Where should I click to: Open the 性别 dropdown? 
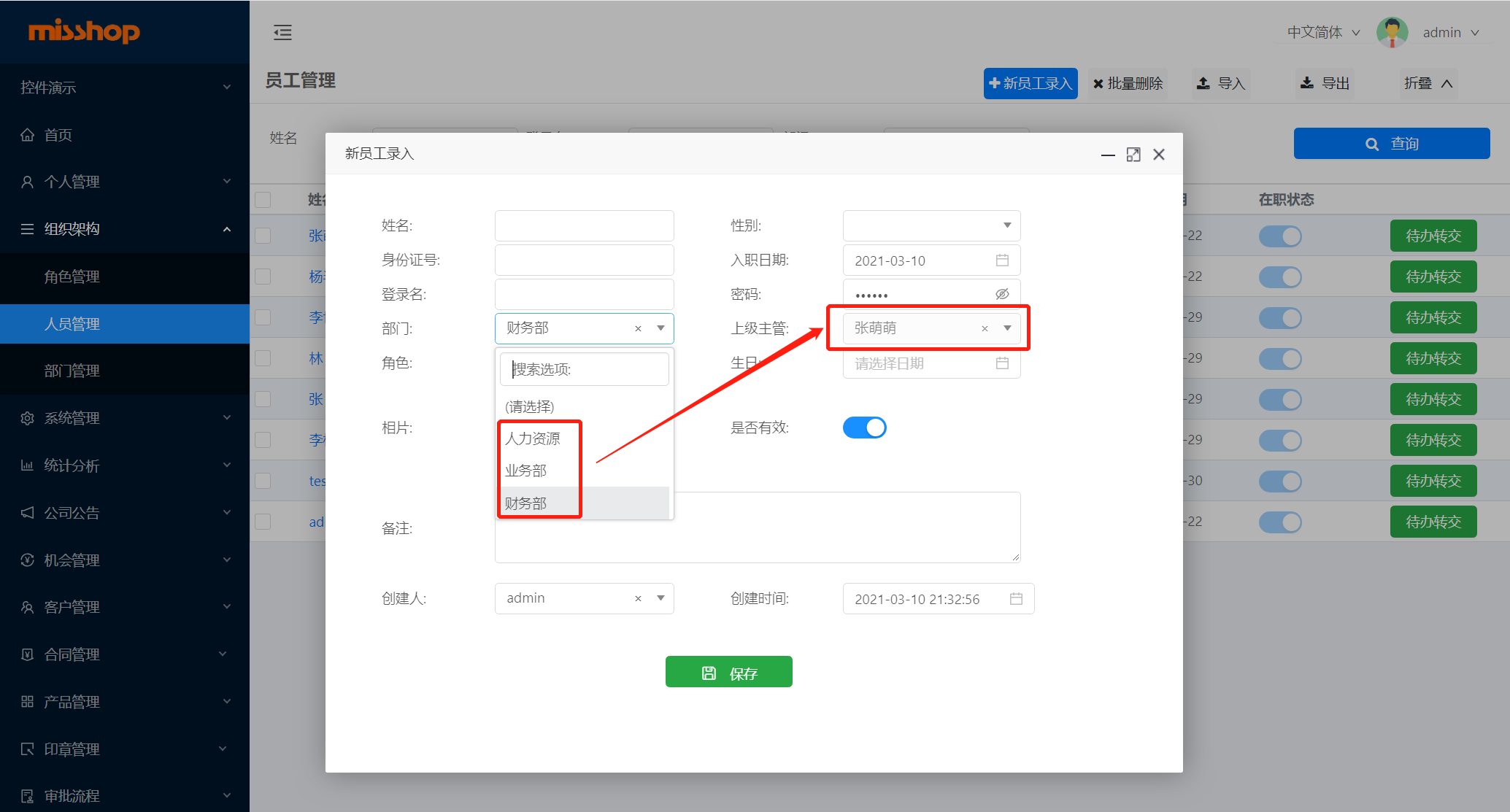tap(931, 225)
